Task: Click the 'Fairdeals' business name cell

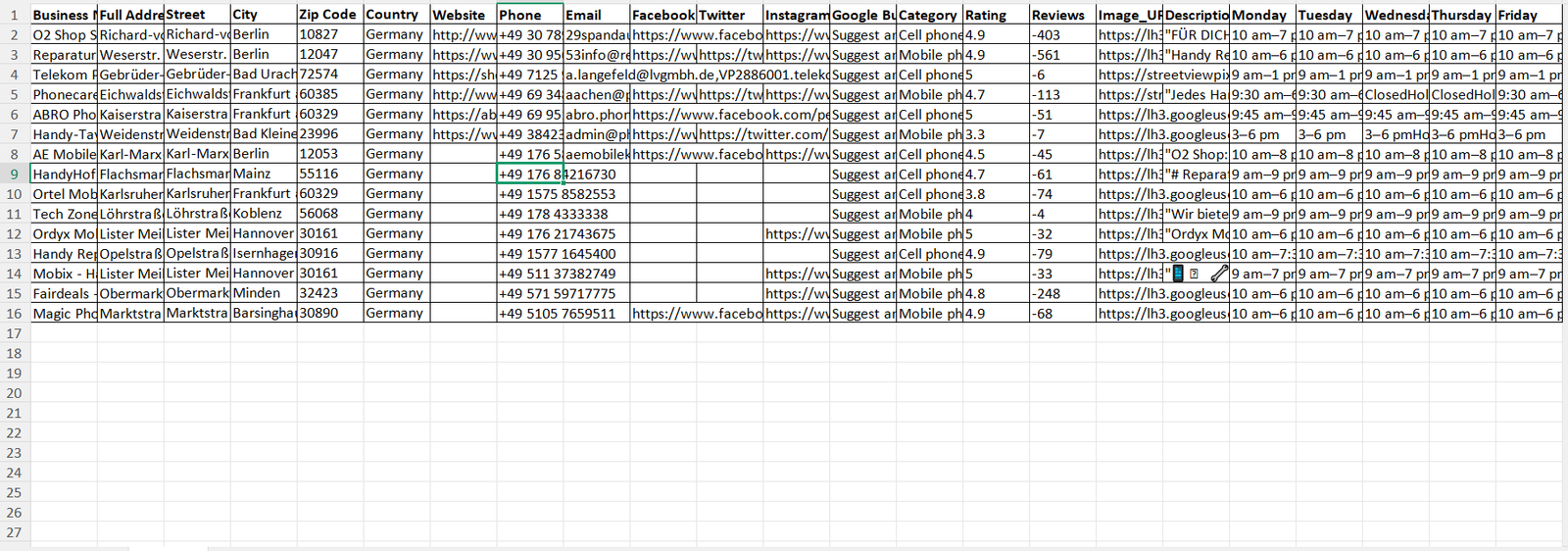Action: point(64,293)
